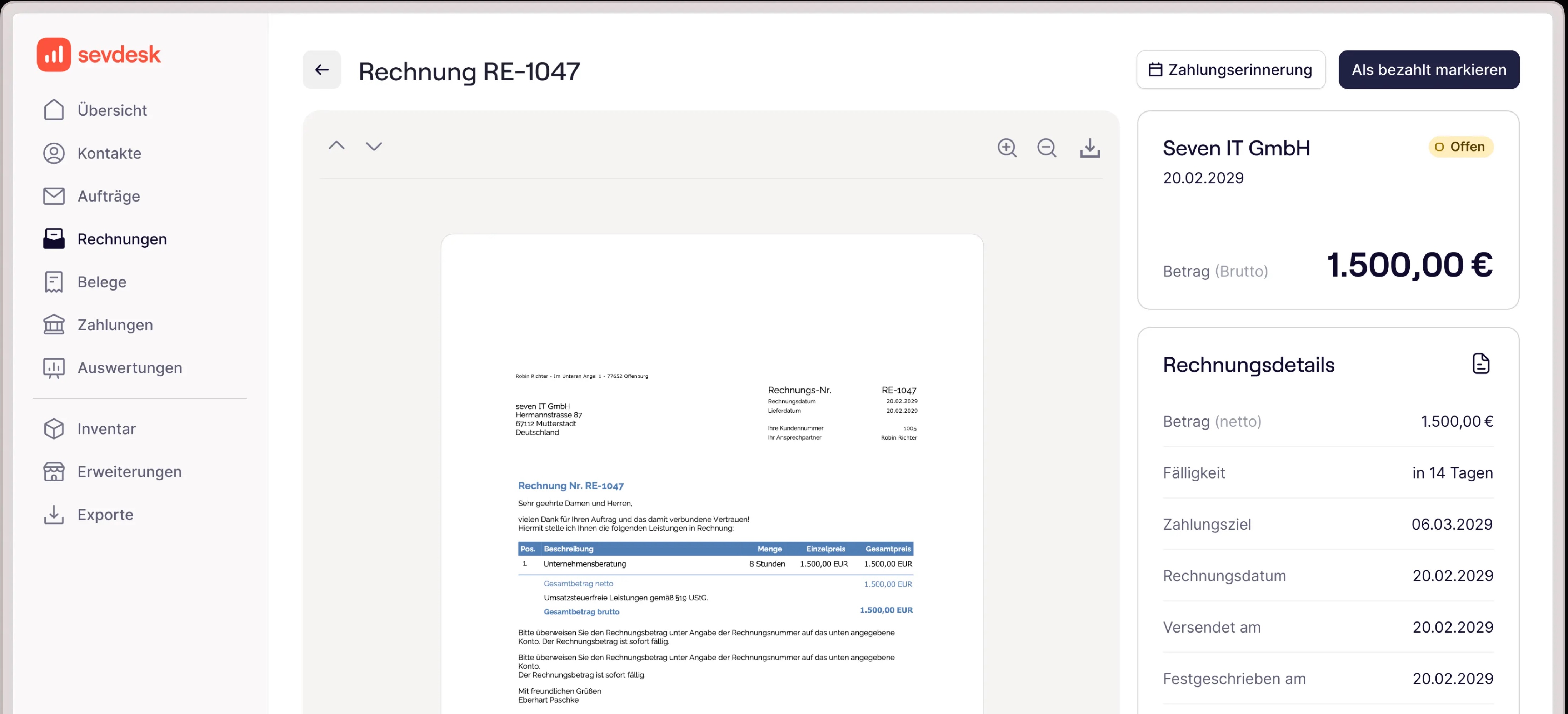Image resolution: width=1568 pixels, height=714 pixels.
Task: Open the Belege section
Action: pos(102,282)
